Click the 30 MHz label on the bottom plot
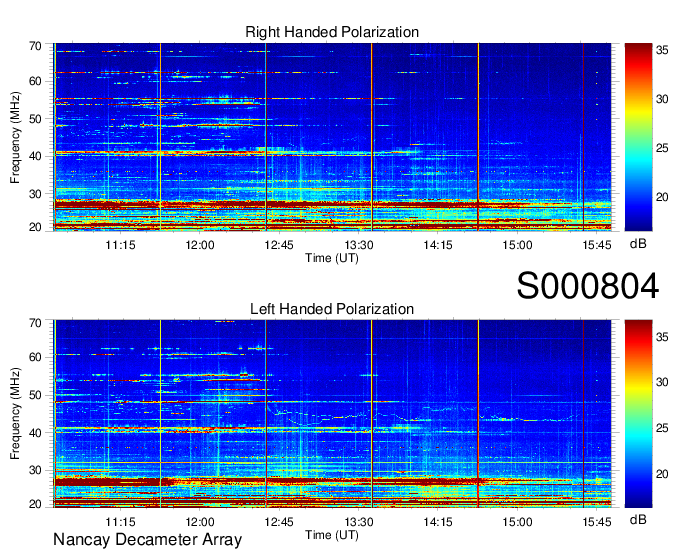 pos(35,470)
